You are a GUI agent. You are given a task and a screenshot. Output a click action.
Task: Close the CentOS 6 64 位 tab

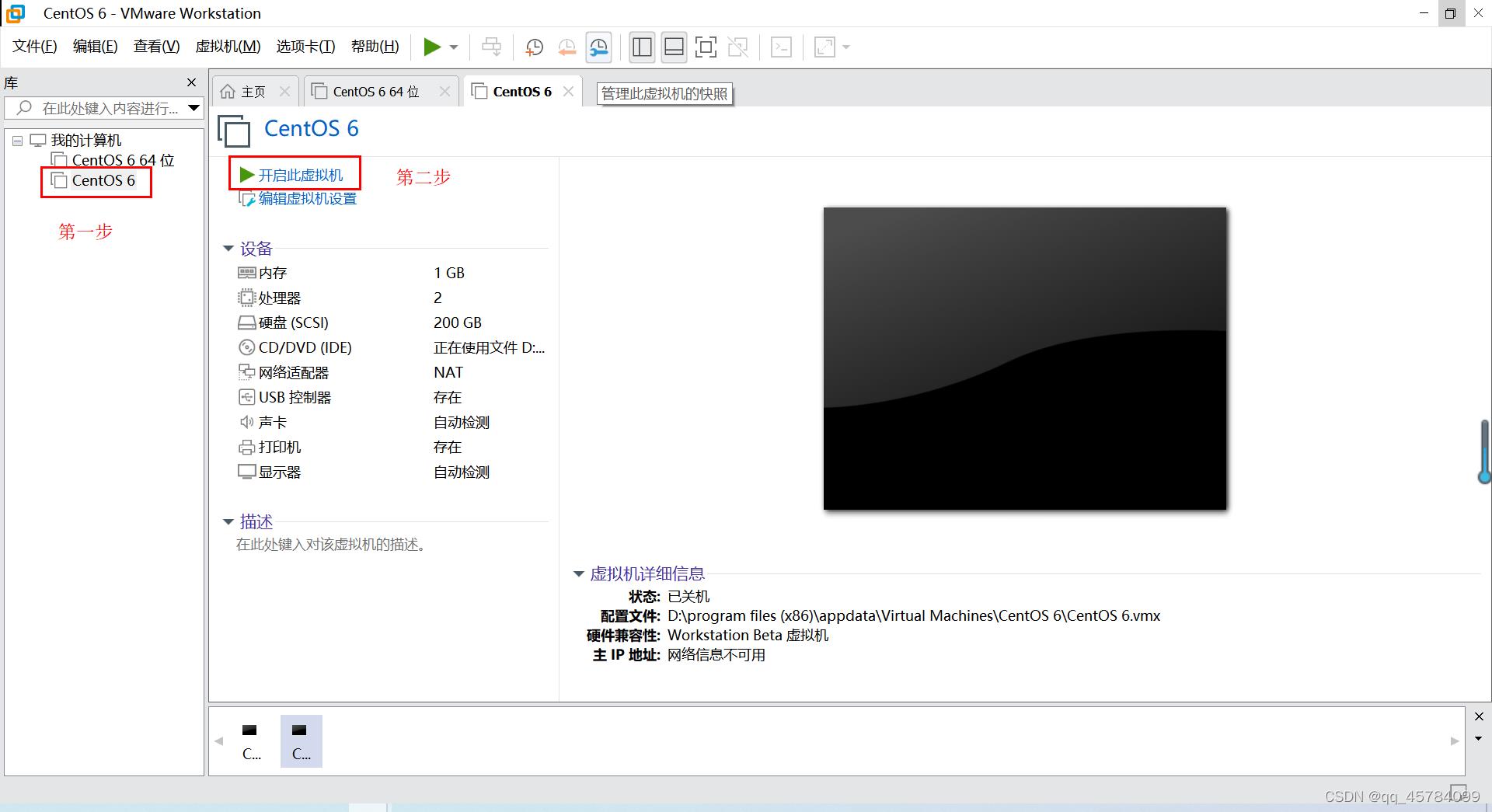point(444,92)
